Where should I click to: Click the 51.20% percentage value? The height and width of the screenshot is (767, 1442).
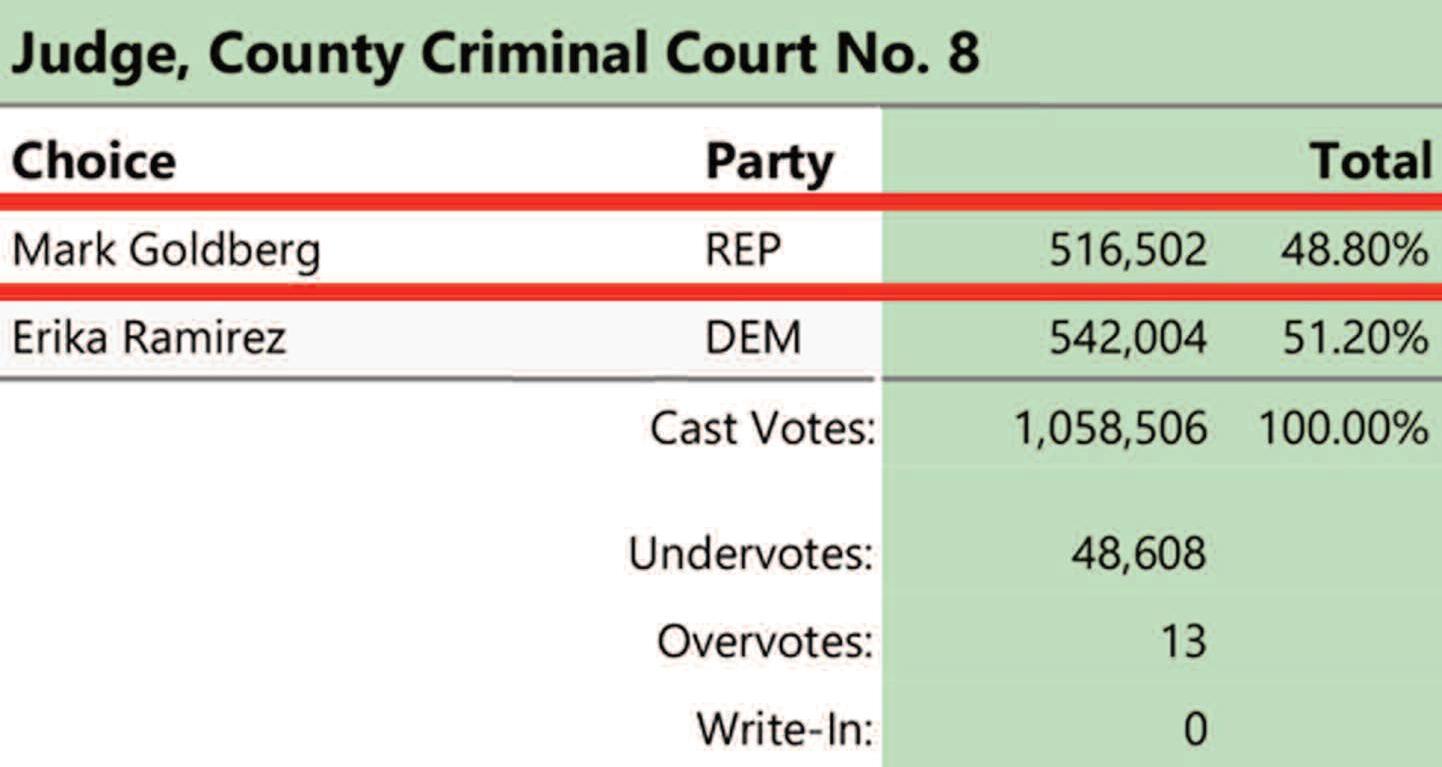coord(1354,338)
